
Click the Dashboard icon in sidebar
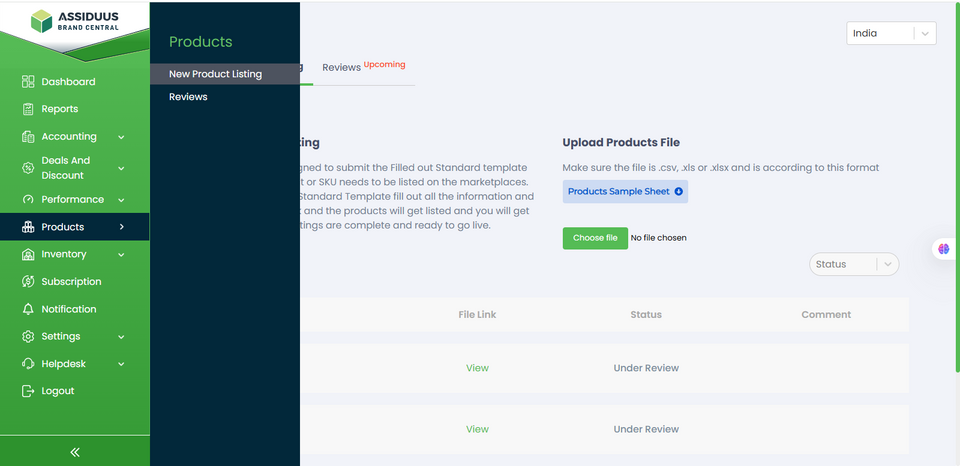[28, 82]
